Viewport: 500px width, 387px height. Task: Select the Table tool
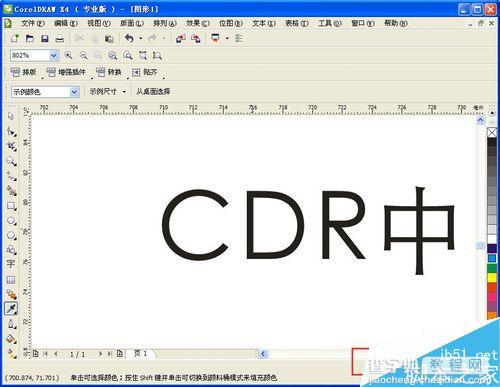tap(11, 279)
